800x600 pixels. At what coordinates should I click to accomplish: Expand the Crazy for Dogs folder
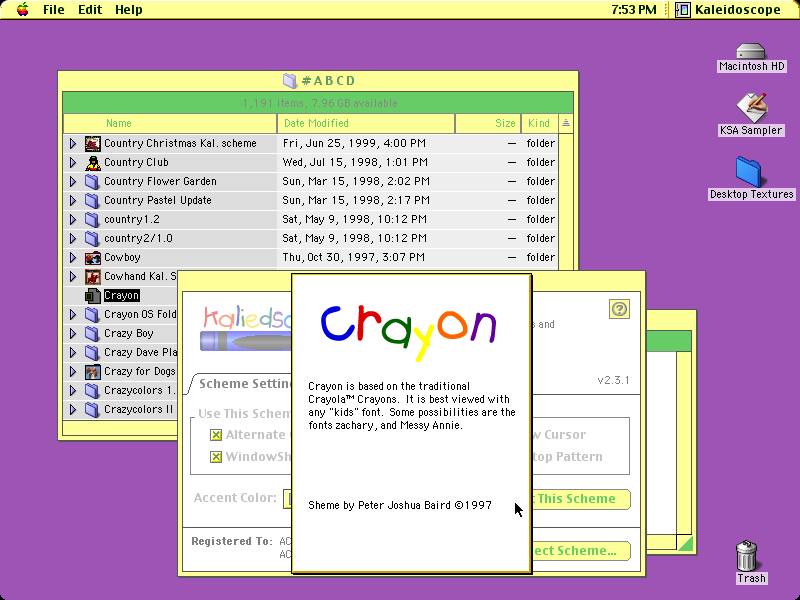click(73, 371)
